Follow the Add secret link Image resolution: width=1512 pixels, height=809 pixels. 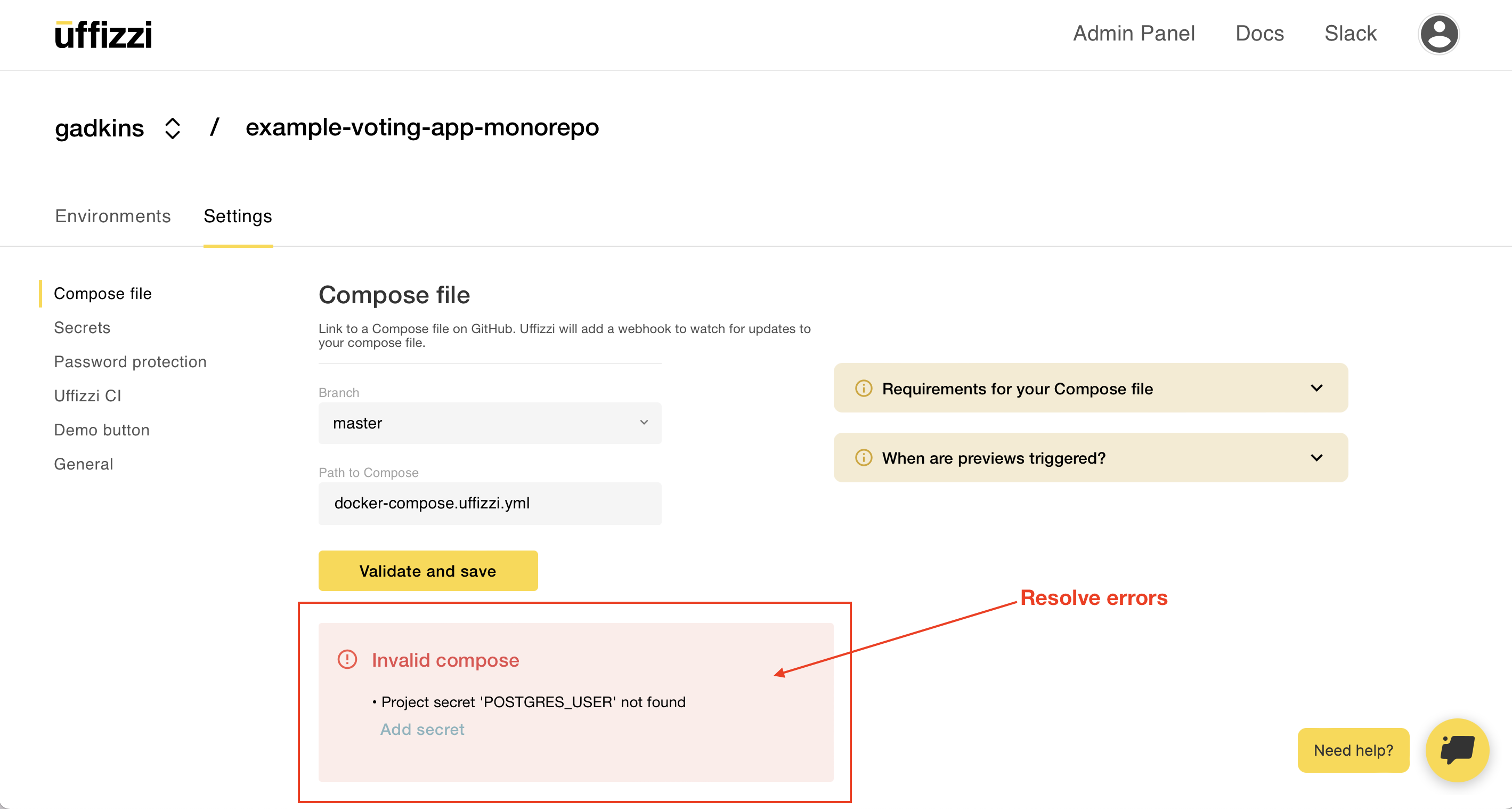(422, 729)
